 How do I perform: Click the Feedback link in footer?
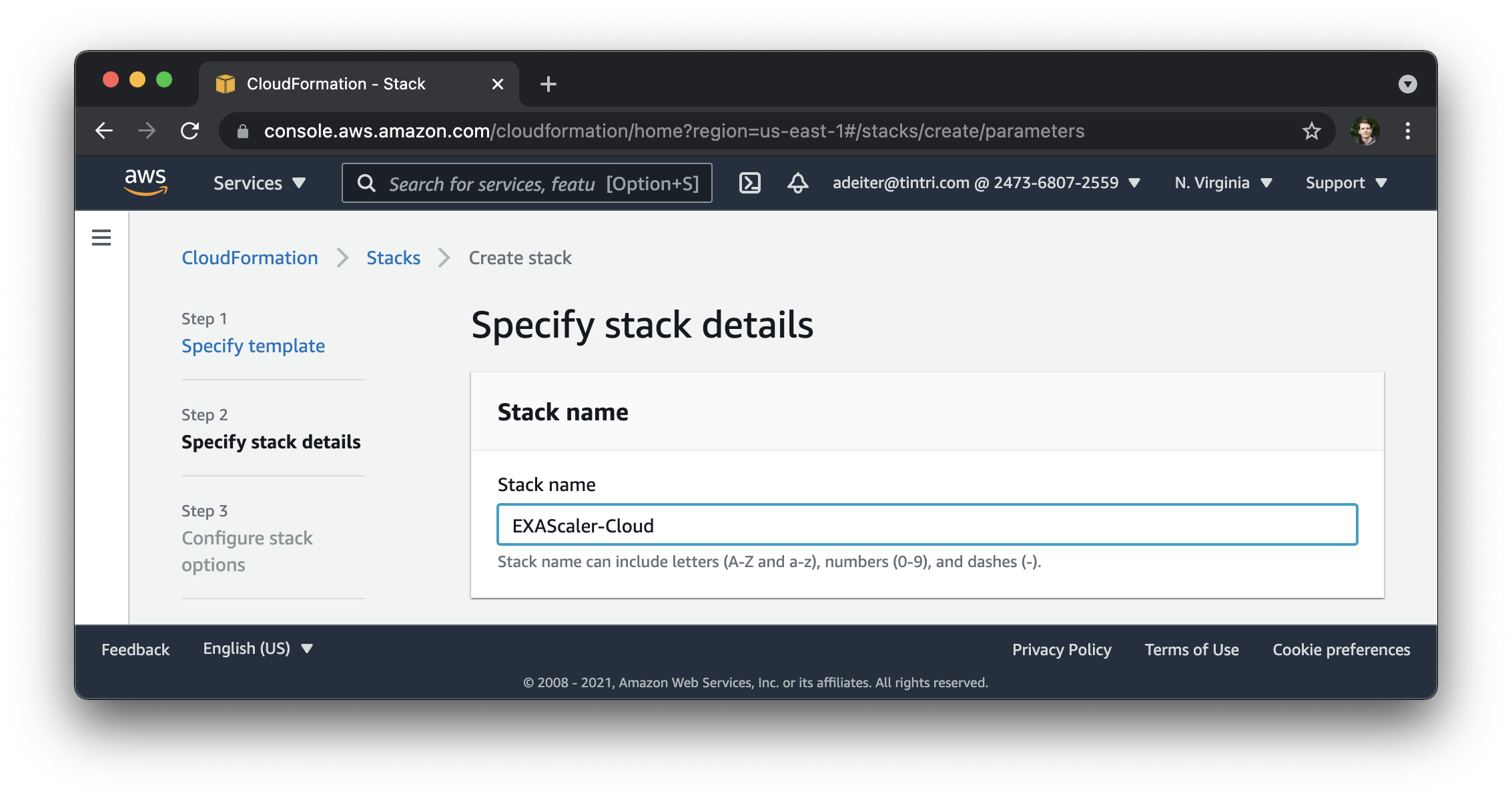(135, 649)
